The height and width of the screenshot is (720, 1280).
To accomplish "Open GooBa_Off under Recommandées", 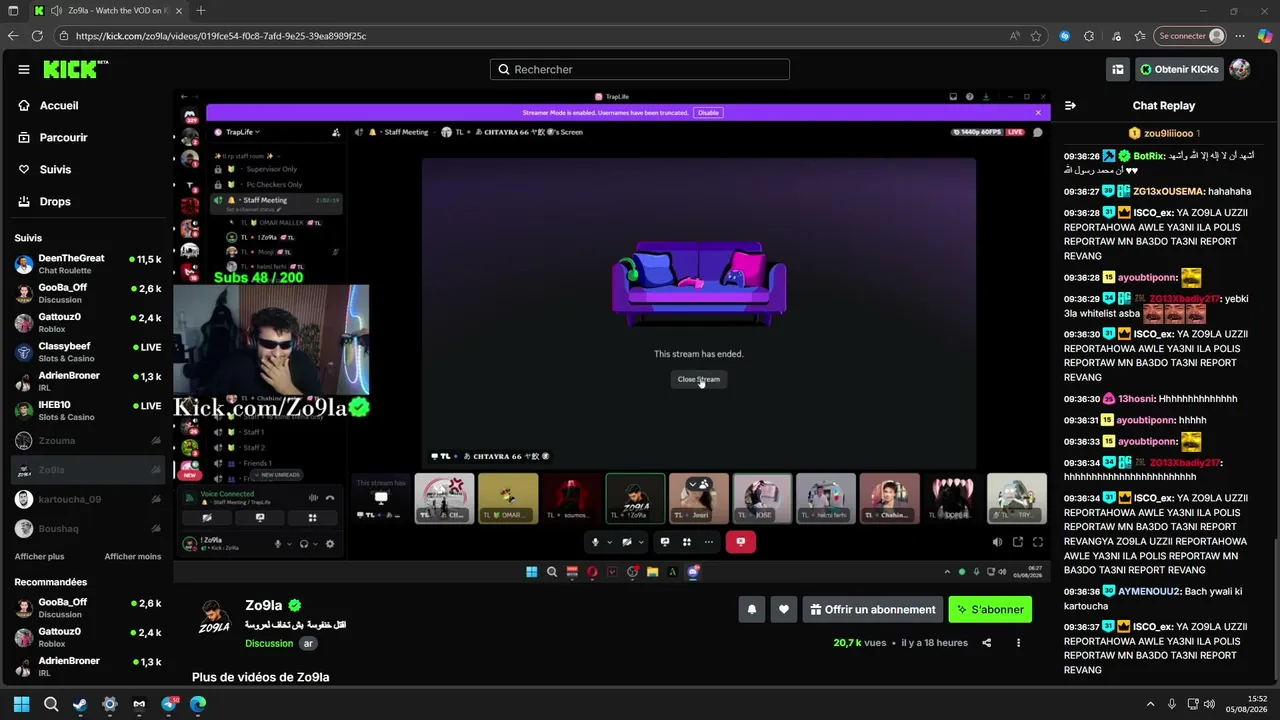I will click(88, 608).
